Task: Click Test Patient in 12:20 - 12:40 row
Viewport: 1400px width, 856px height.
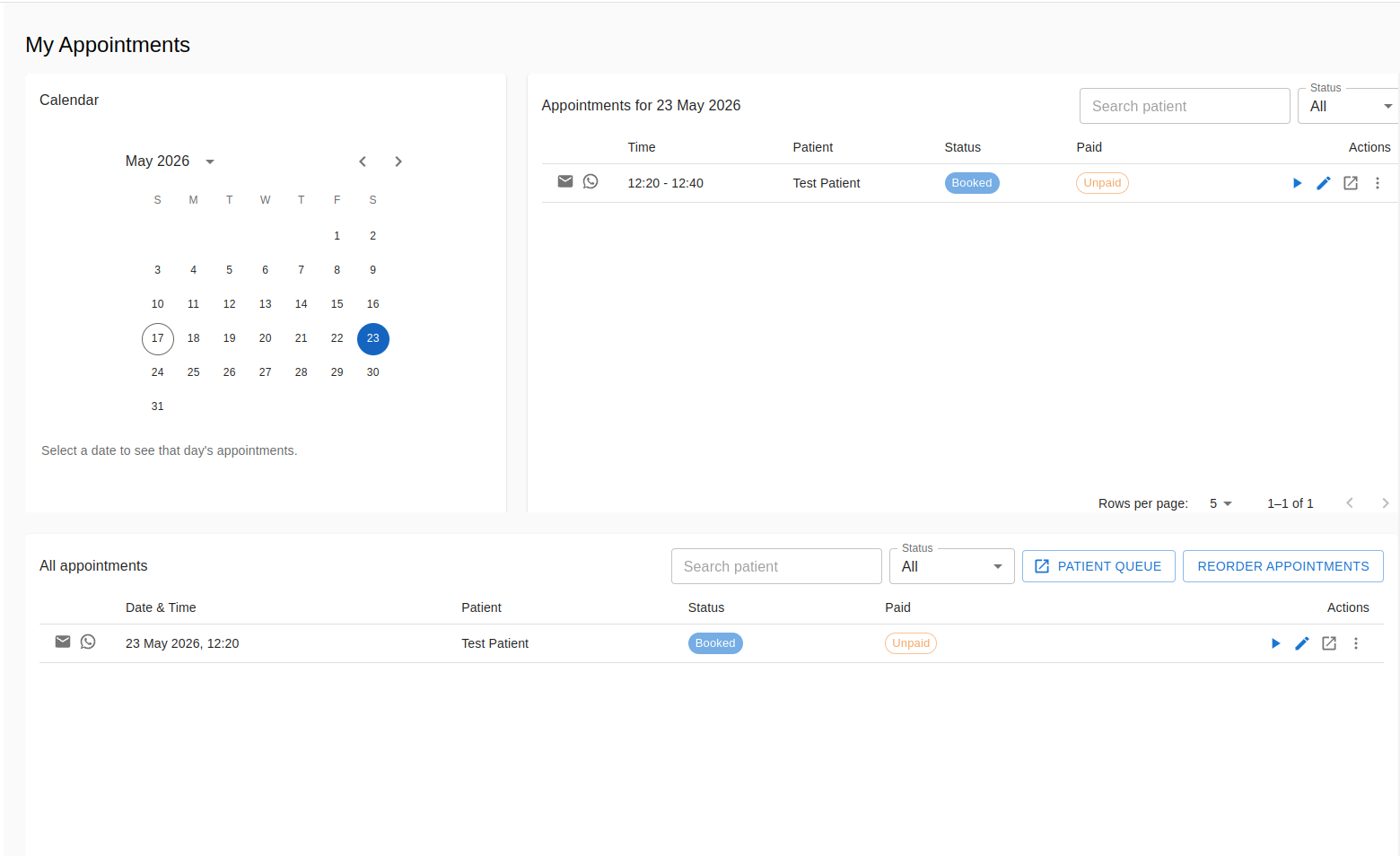Action: tap(827, 183)
